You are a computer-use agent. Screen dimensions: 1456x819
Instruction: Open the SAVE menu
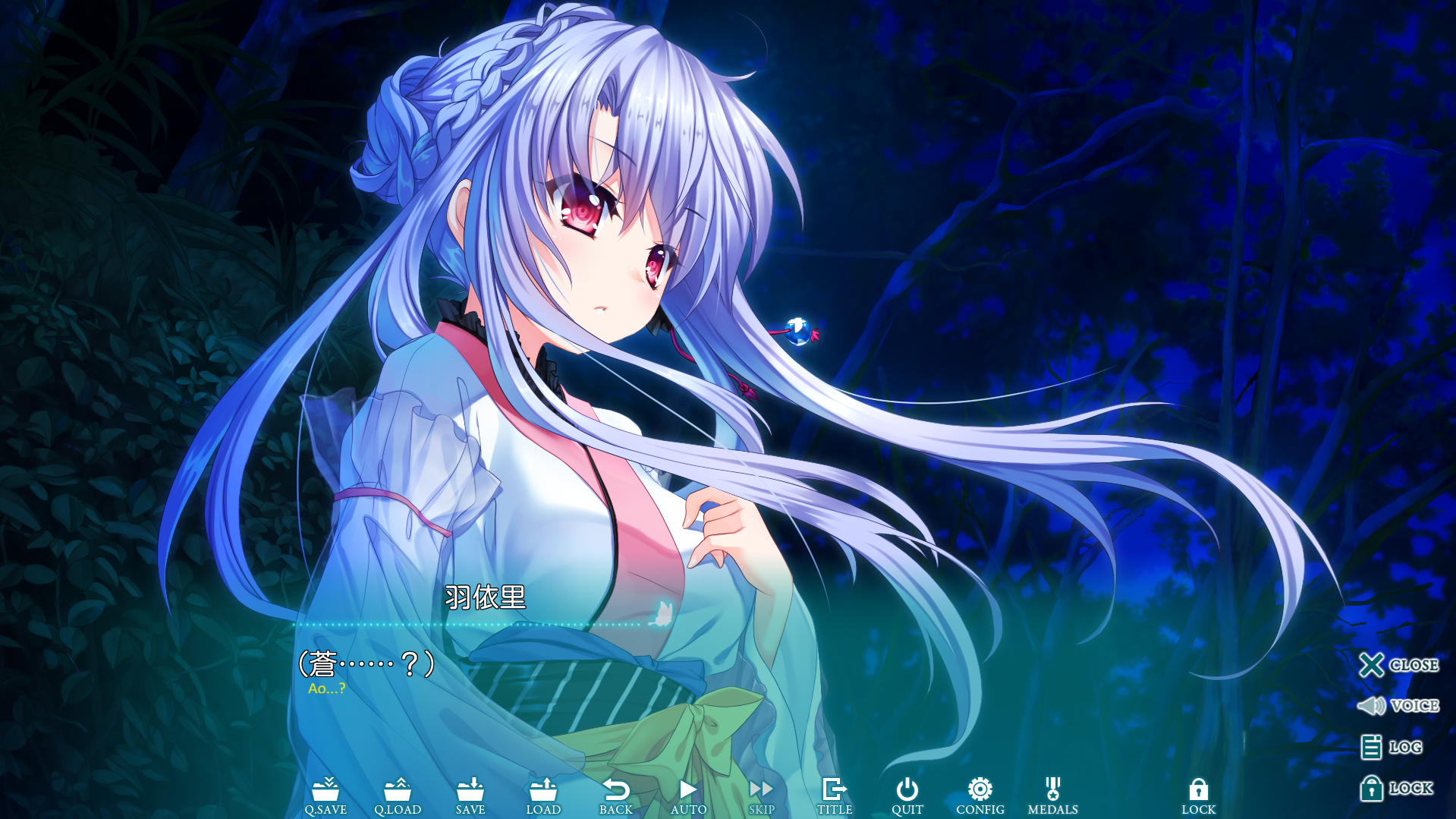click(x=470, y=796)
